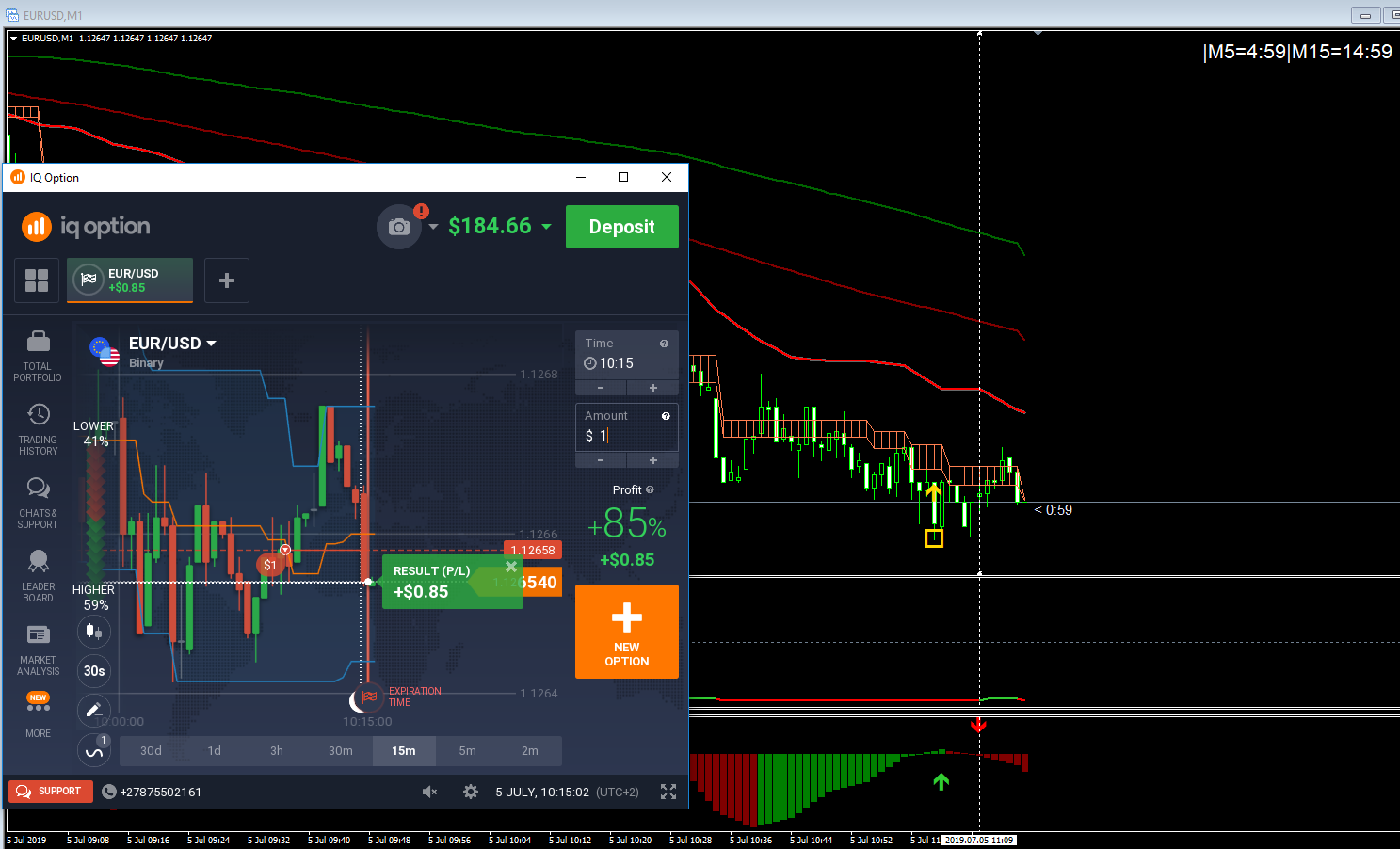Select the 2m chart time range
The image size is (1400, 849).
(x=530, y=751)
